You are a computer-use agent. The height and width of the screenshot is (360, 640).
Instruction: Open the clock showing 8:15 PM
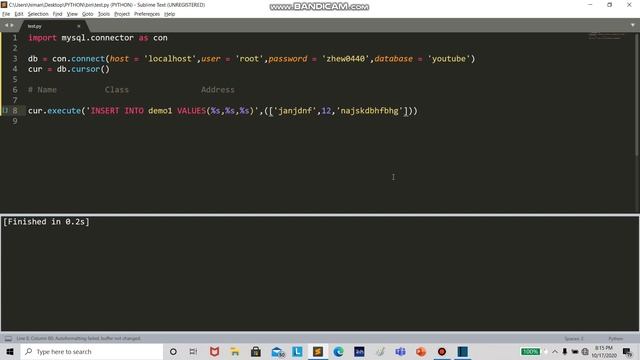click(604, 351)
